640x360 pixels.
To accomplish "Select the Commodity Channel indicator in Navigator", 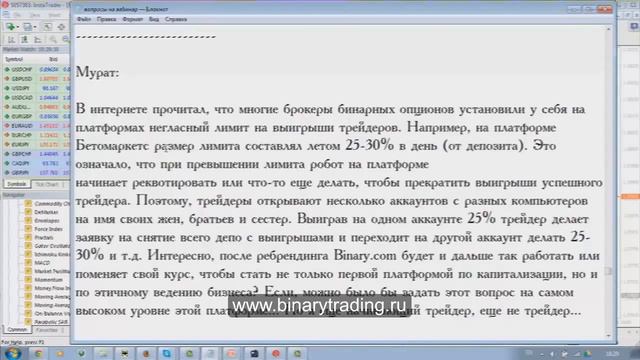I will coord(52,204).
